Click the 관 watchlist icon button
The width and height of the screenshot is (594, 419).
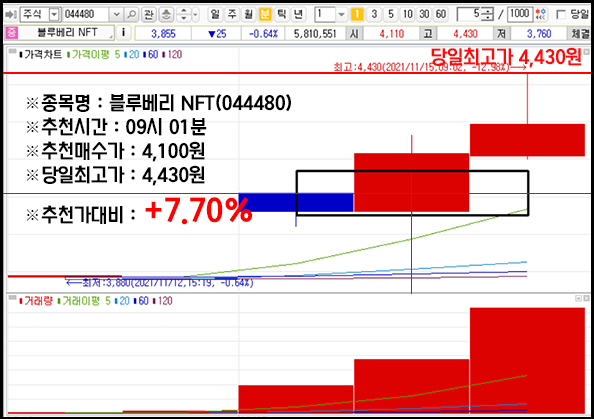coord(148,15)
